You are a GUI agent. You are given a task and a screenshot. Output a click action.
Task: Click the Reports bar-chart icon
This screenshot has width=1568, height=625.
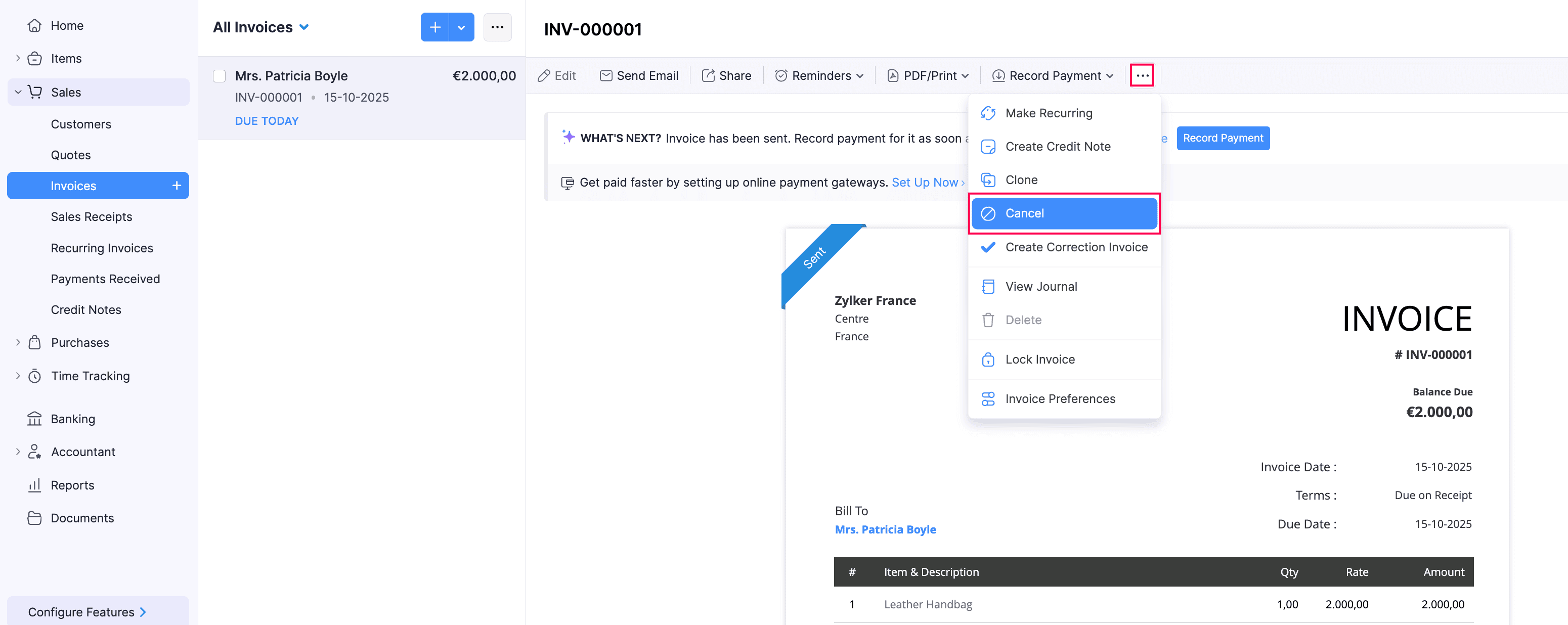(35, 485)
